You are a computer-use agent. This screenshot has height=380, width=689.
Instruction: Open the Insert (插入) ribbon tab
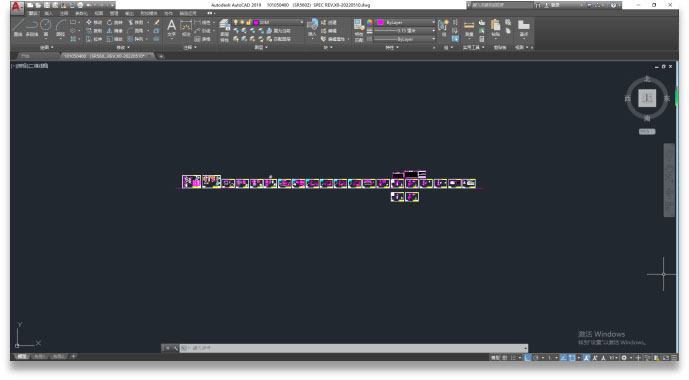[48, 13]
